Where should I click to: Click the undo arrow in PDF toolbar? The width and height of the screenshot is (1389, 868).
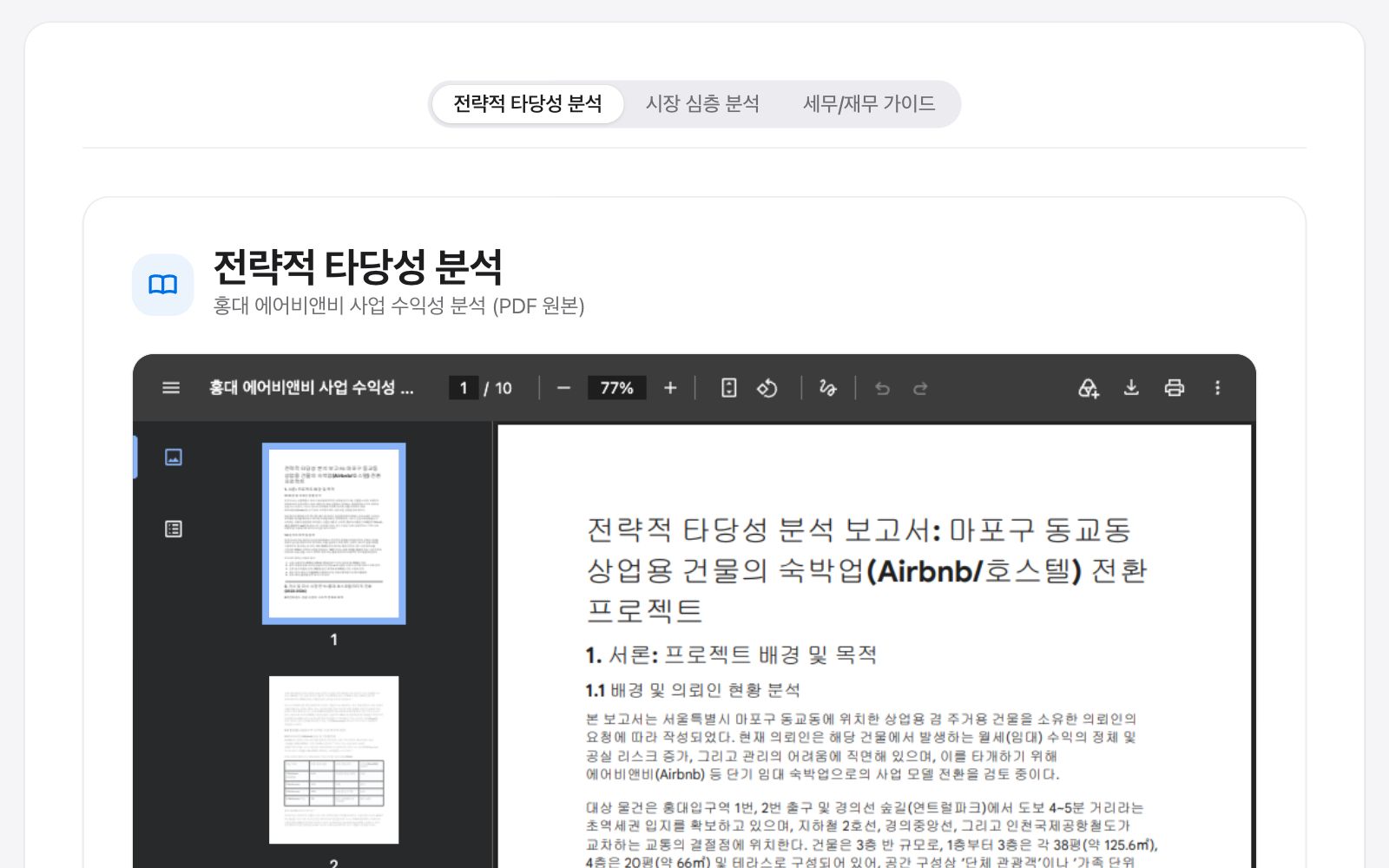882,388
